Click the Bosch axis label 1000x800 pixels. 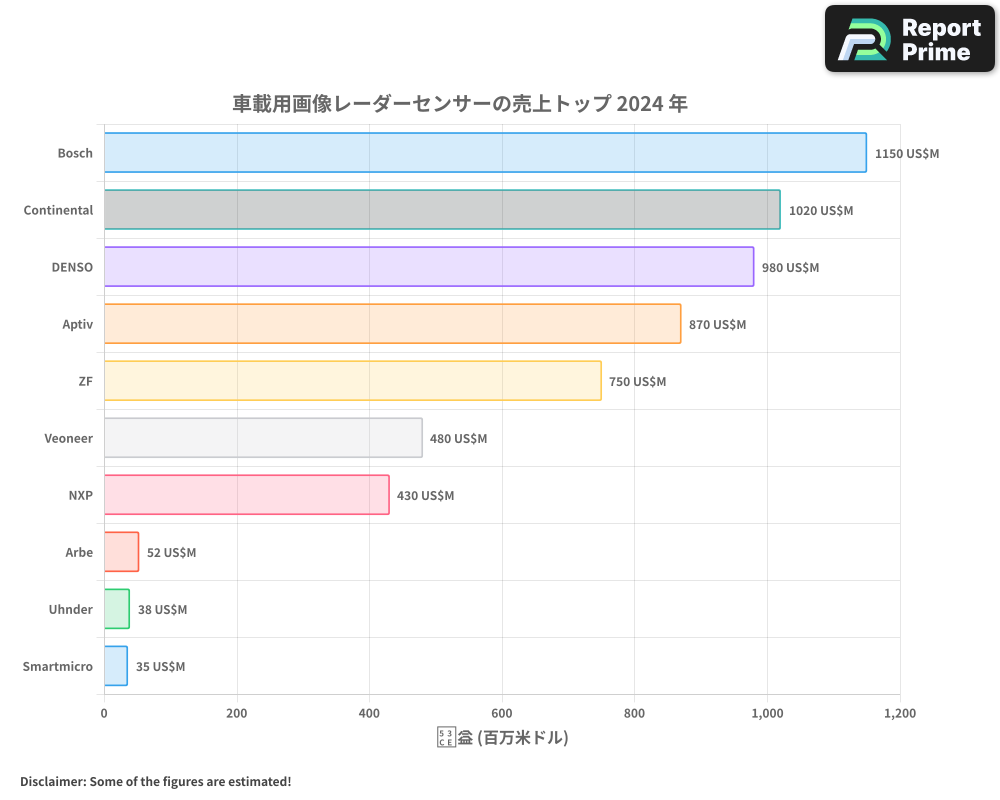[77, 153]
